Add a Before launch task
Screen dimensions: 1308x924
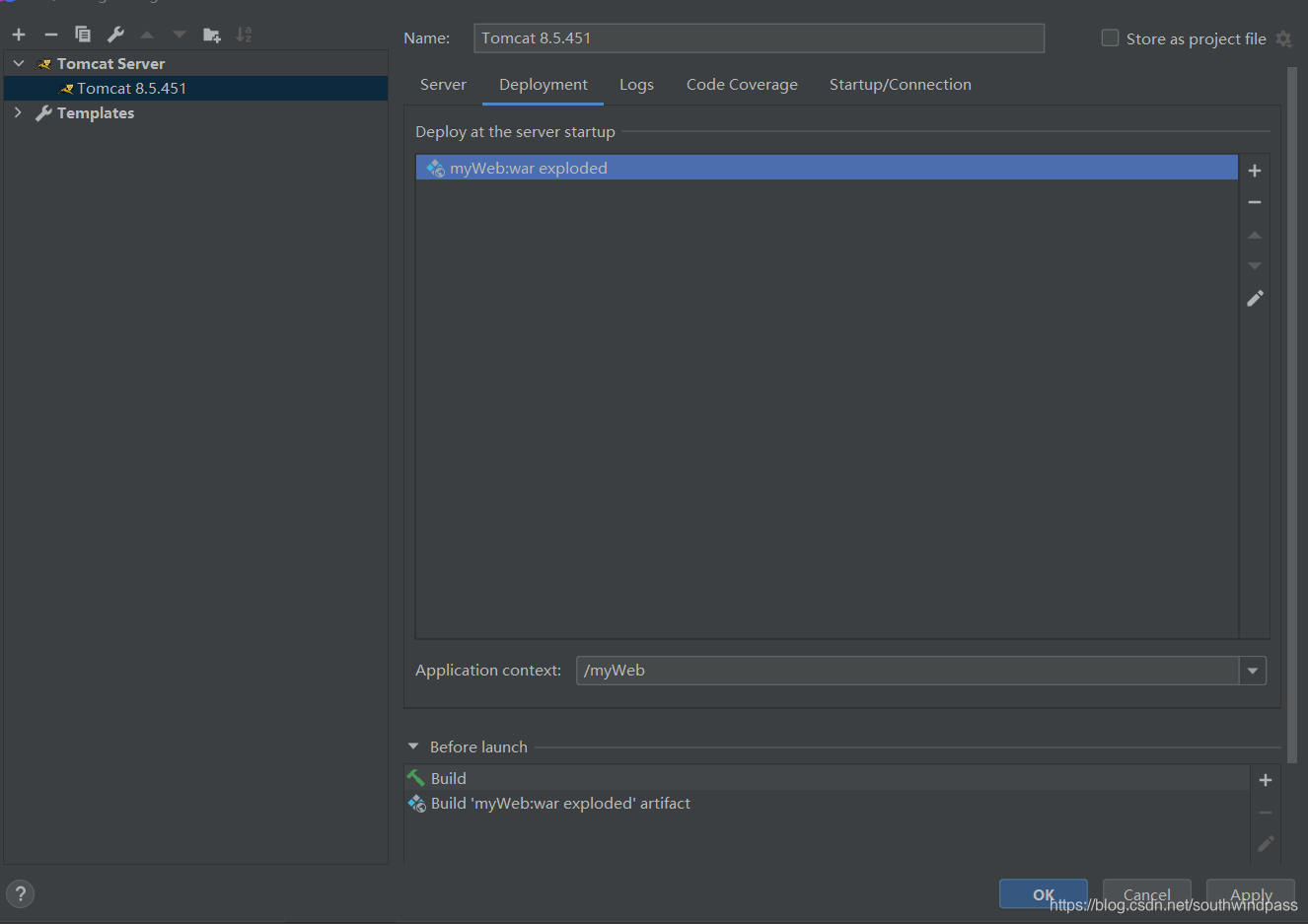[x=1266, y=780]
